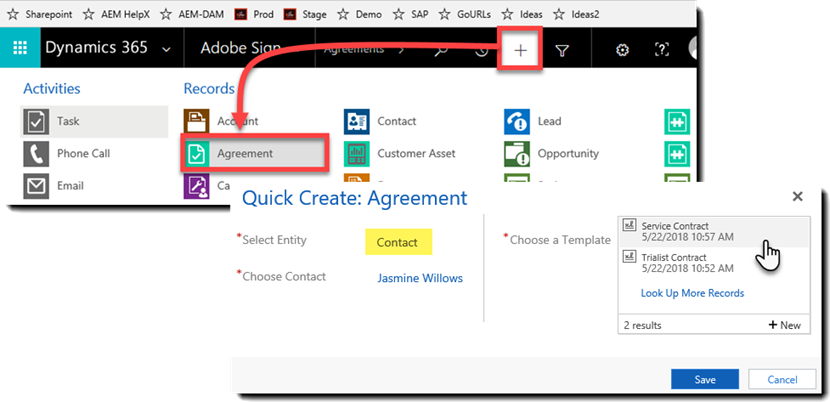The width and height of the screenshot is (830, 402).
Task: Select the Contact record label
Action: tap(396, 121)
